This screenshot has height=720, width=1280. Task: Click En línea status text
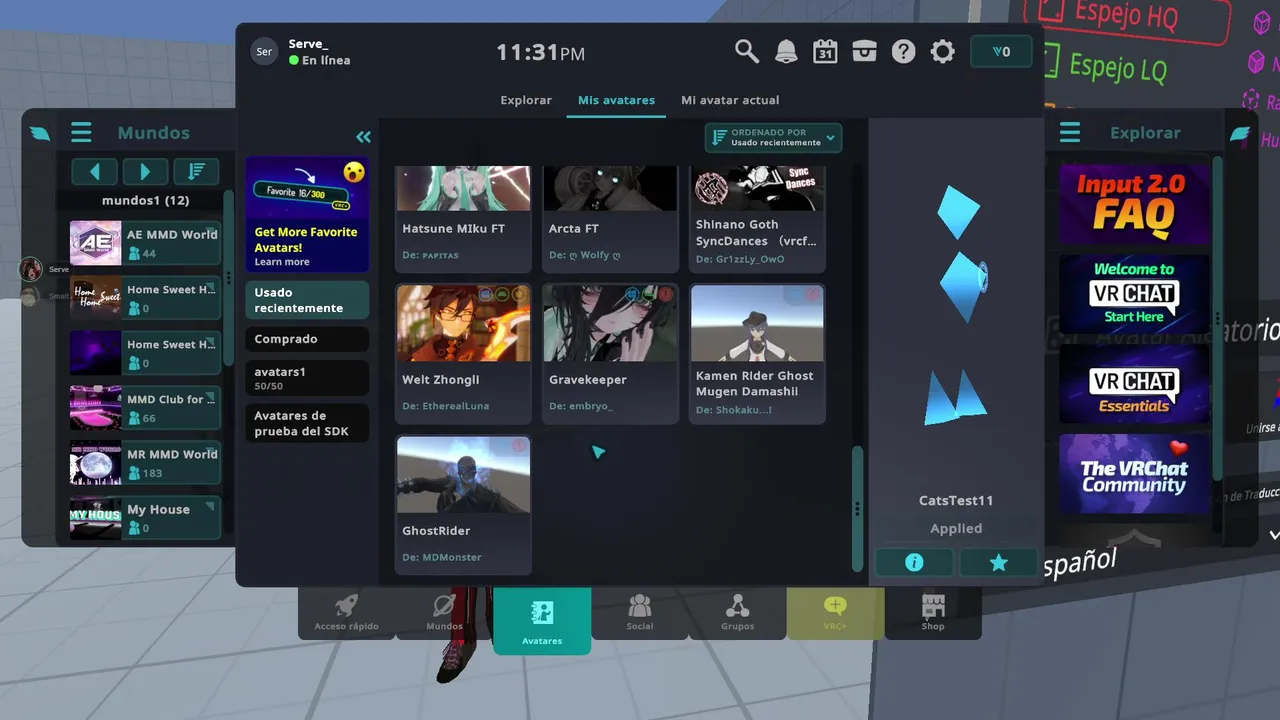pyautogui.click(x=326, y=60)
